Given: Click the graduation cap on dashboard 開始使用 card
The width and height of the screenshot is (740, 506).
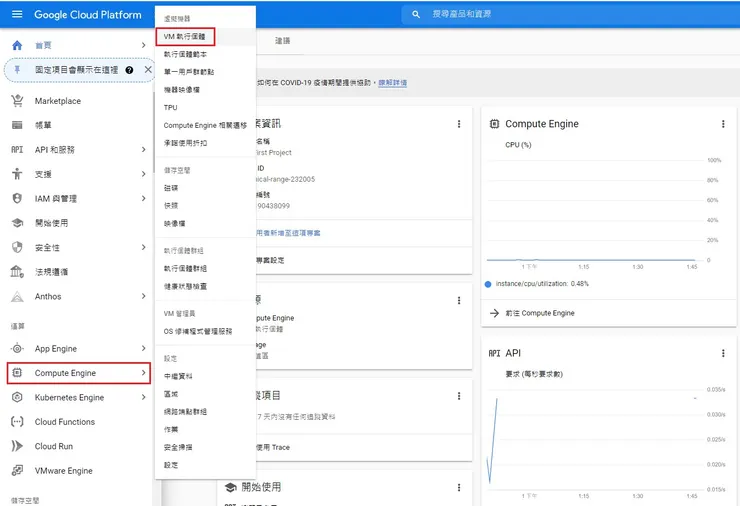Looking at the screenshot, I should click(x=231, y=487).
